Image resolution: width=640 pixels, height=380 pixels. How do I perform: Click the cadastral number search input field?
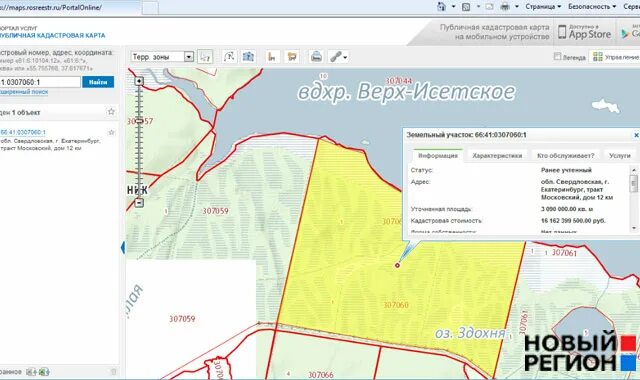40,82
